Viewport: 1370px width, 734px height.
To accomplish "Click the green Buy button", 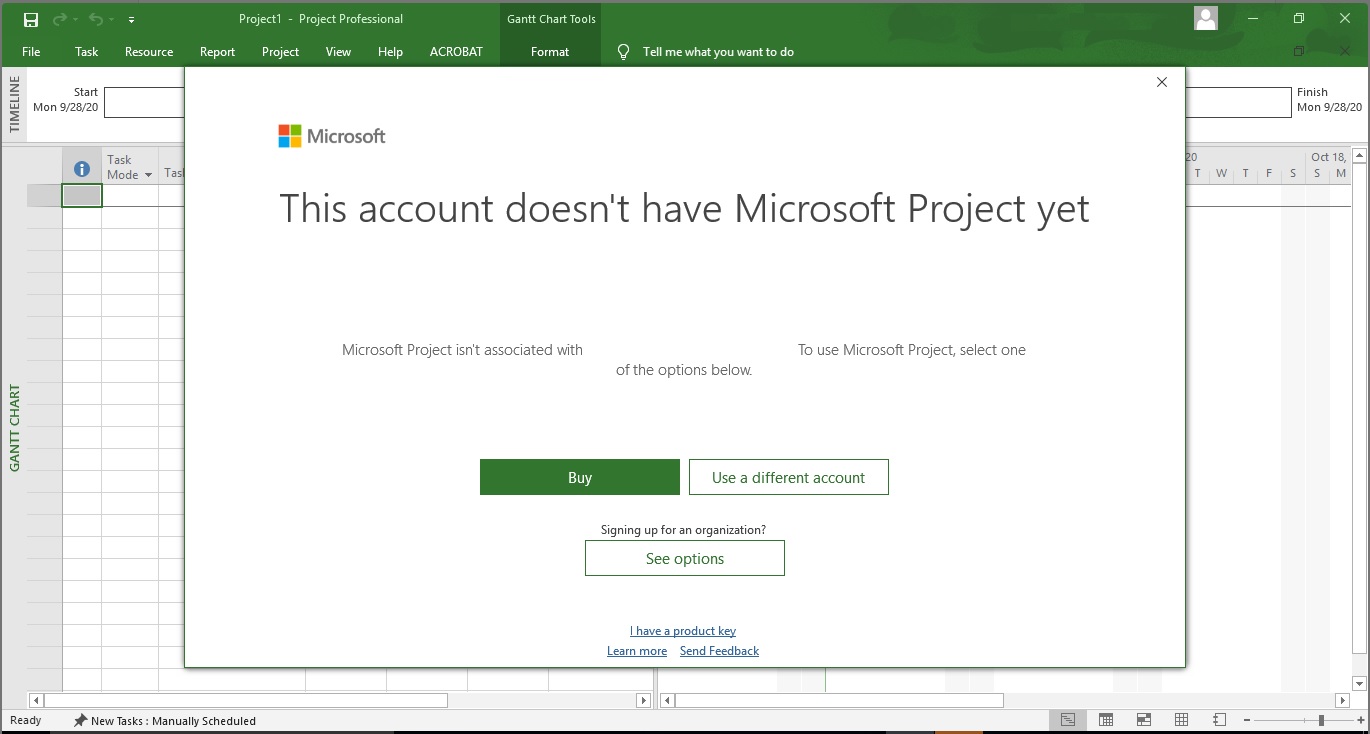I will 580,477.
